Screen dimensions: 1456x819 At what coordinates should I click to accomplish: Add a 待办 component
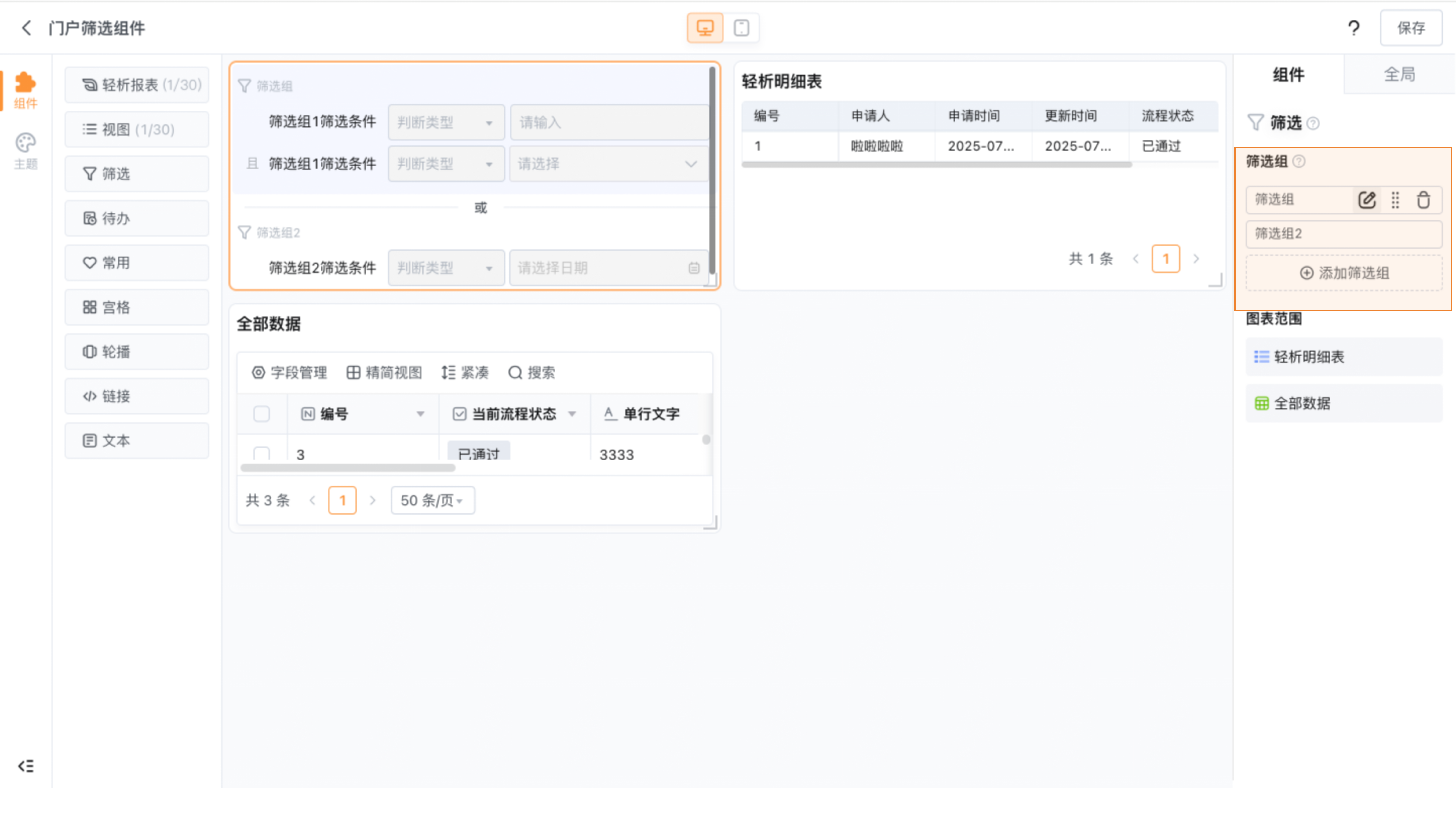tap(137, 218)
